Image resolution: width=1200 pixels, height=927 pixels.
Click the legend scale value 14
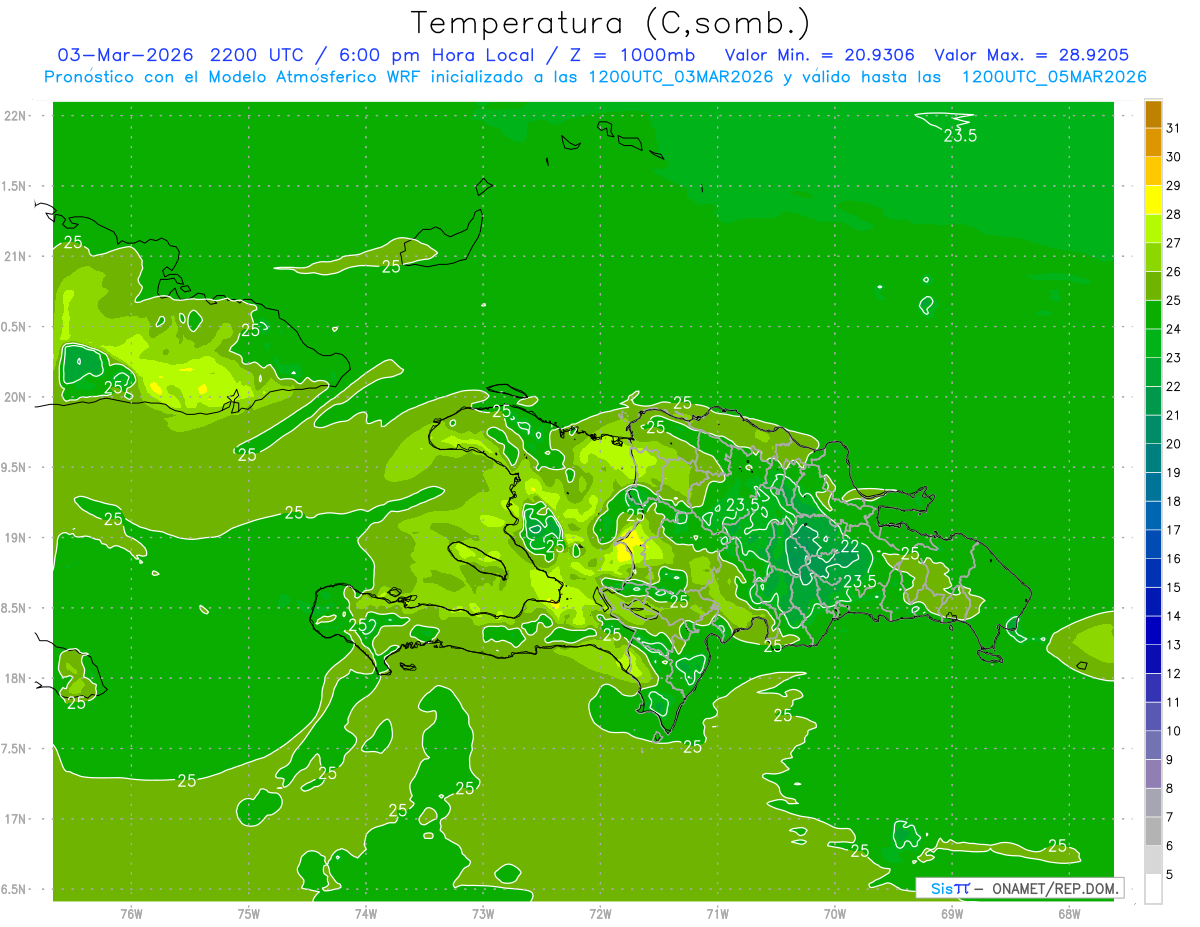tap(1173, 616)
